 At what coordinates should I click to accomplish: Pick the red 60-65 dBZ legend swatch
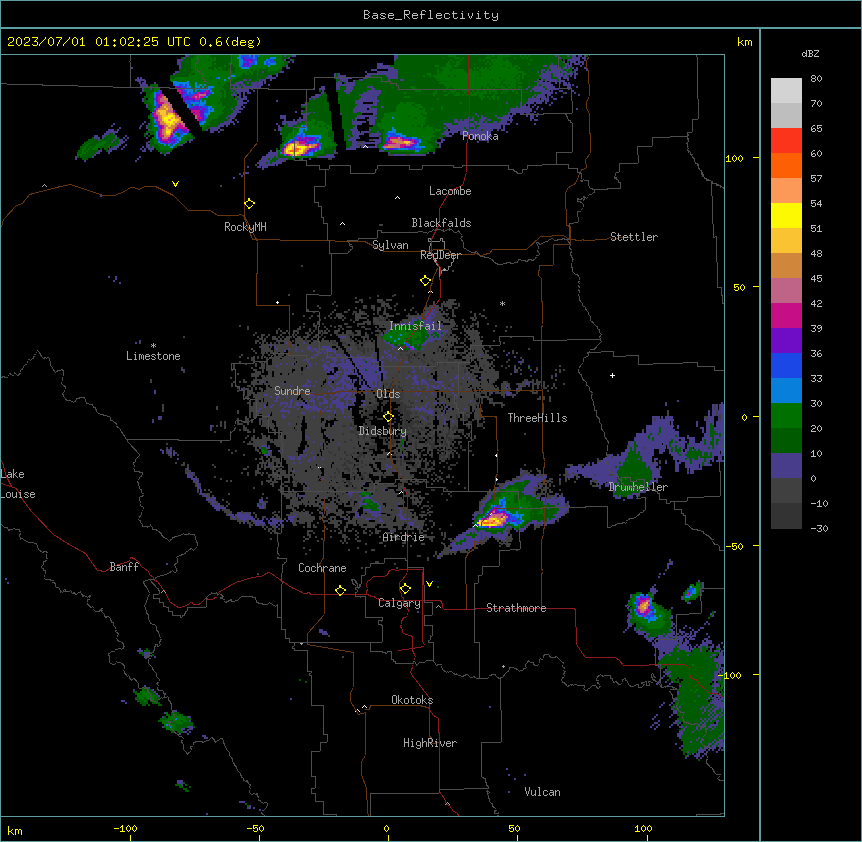[x=786, y=140]
